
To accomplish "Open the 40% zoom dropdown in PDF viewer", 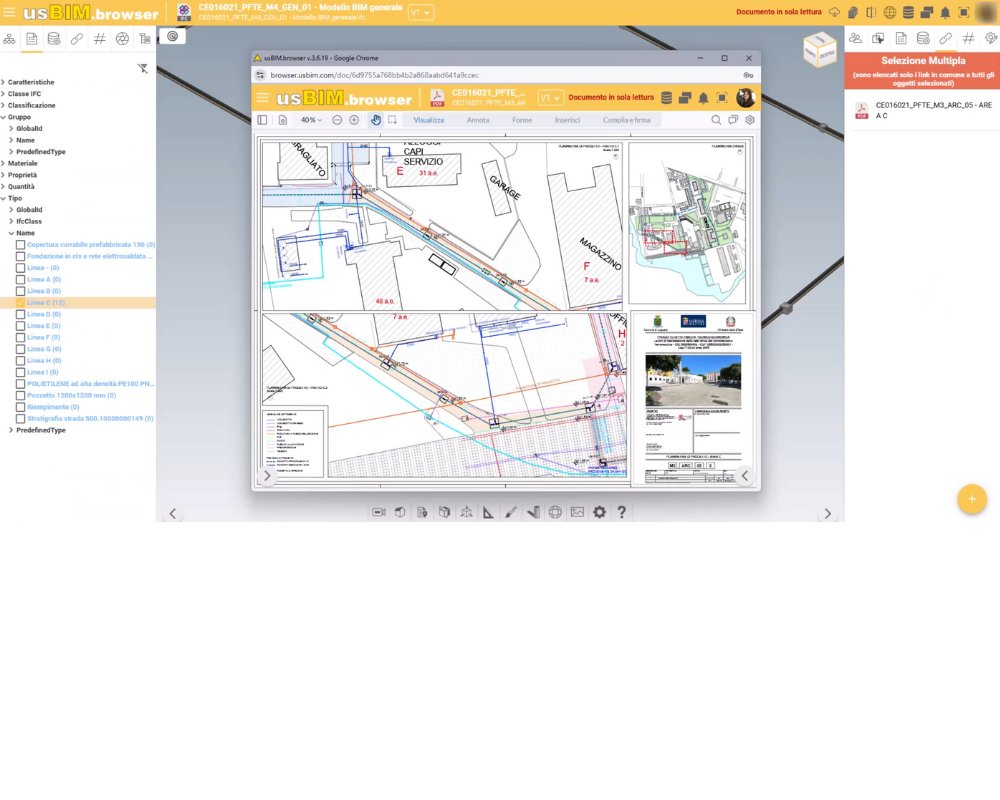I will tap(311, 120).
